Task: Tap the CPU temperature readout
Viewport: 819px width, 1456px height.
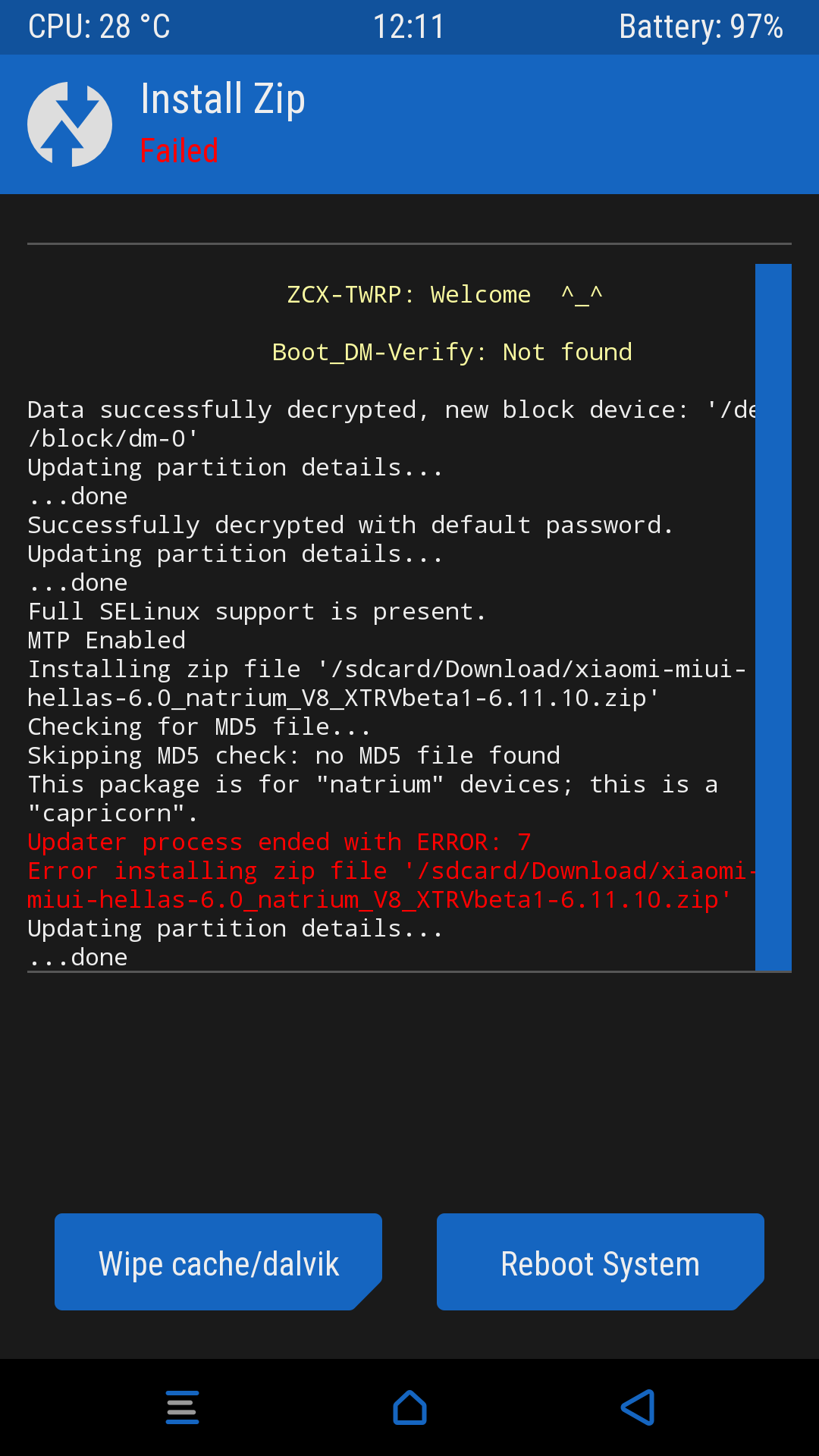Action: click(99, 27)
